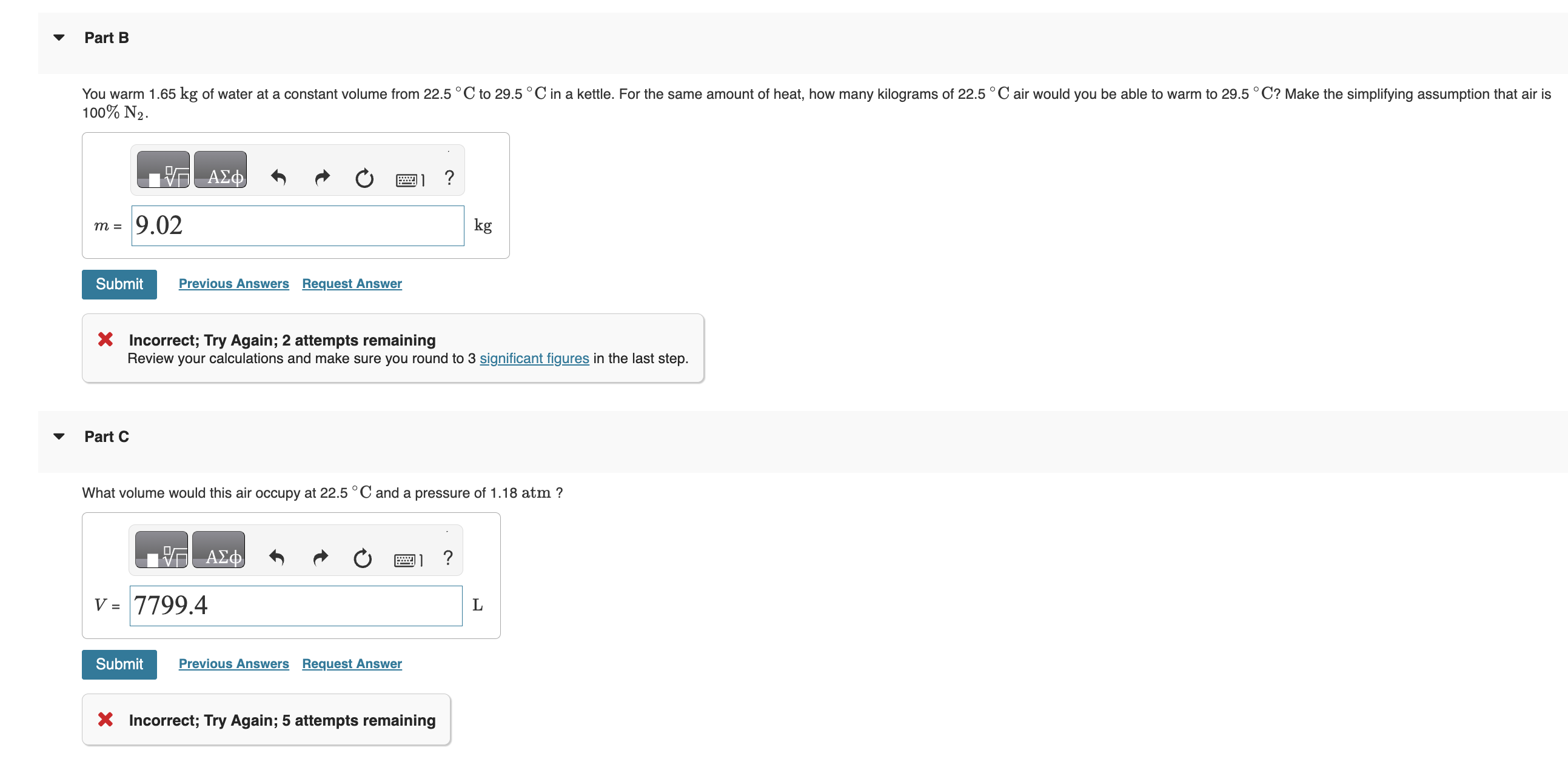Redo an edit in Part C answer box
Screen dimensions: 1568x776
320,558
